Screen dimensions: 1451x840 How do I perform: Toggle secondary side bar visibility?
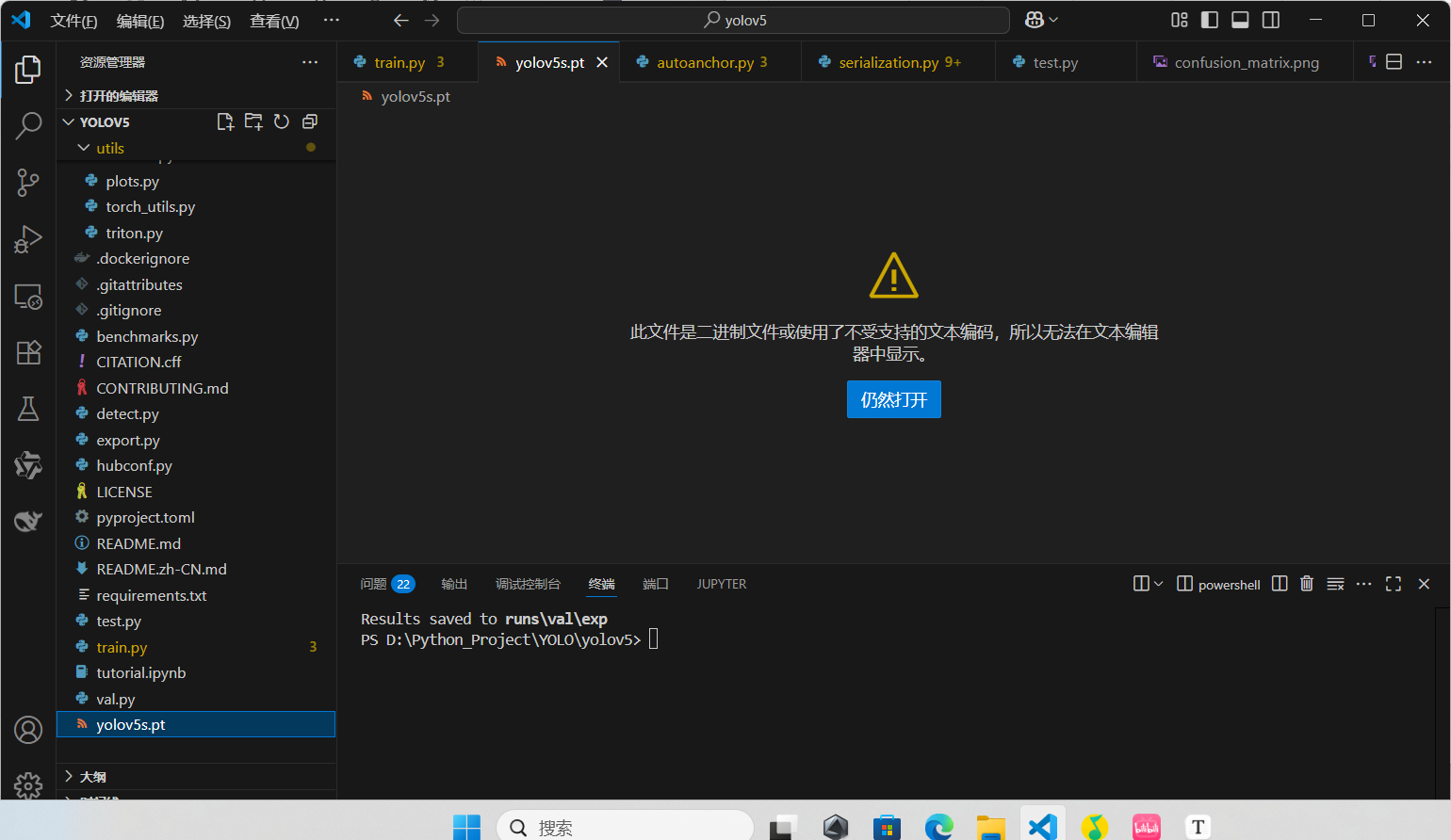pos(1271,20)
